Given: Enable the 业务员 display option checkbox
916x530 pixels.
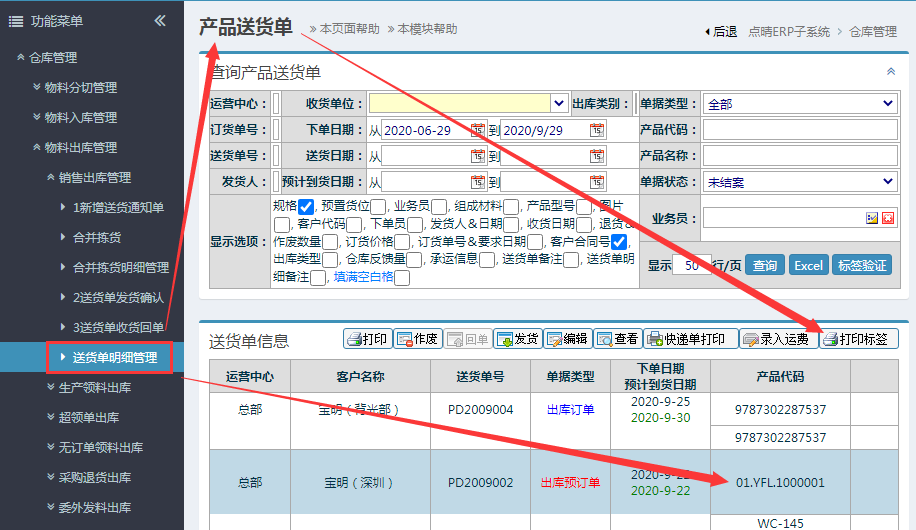Looking at the screenshot, I should 438,207.
